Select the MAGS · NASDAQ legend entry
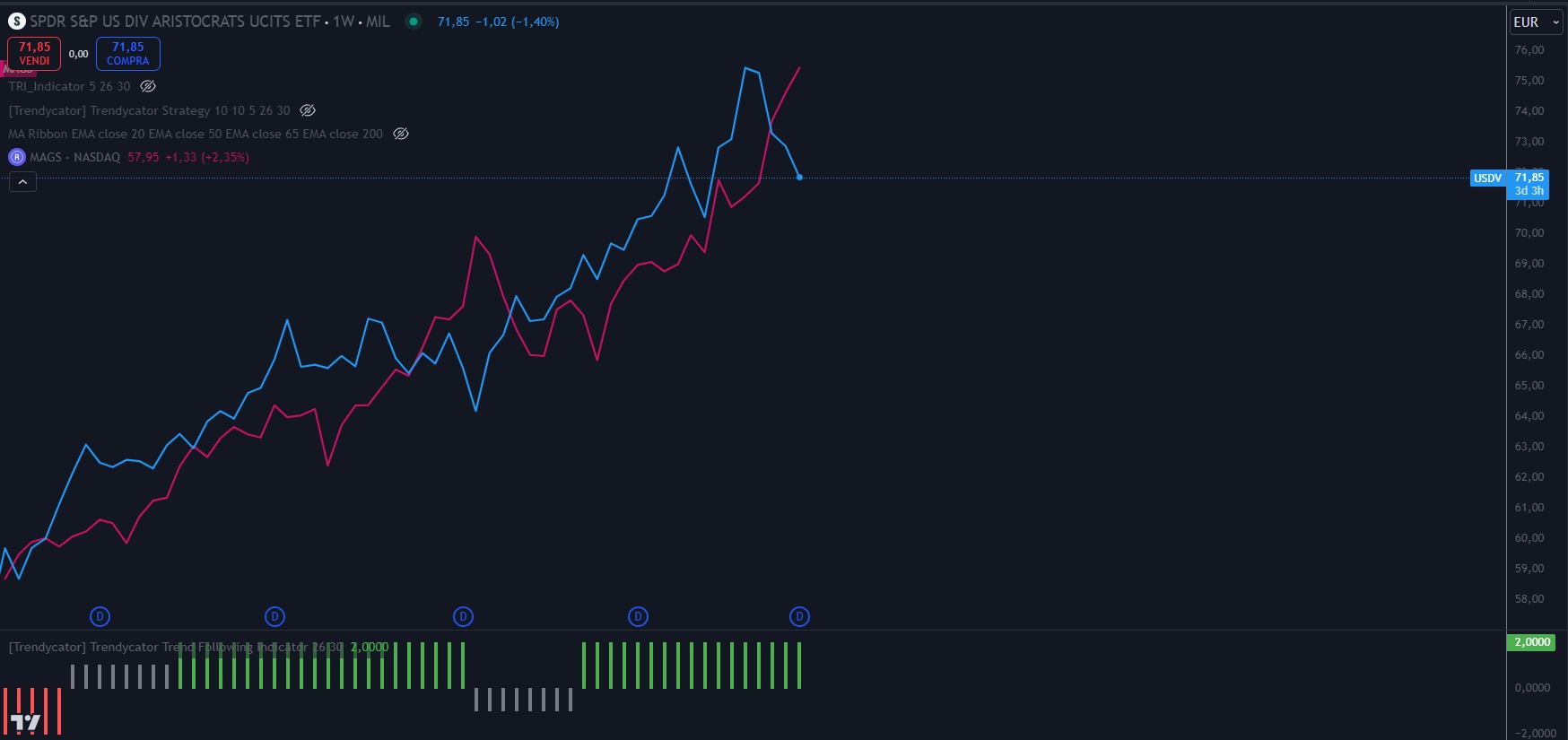This screenshot has width=1568, height=740. 74,157
